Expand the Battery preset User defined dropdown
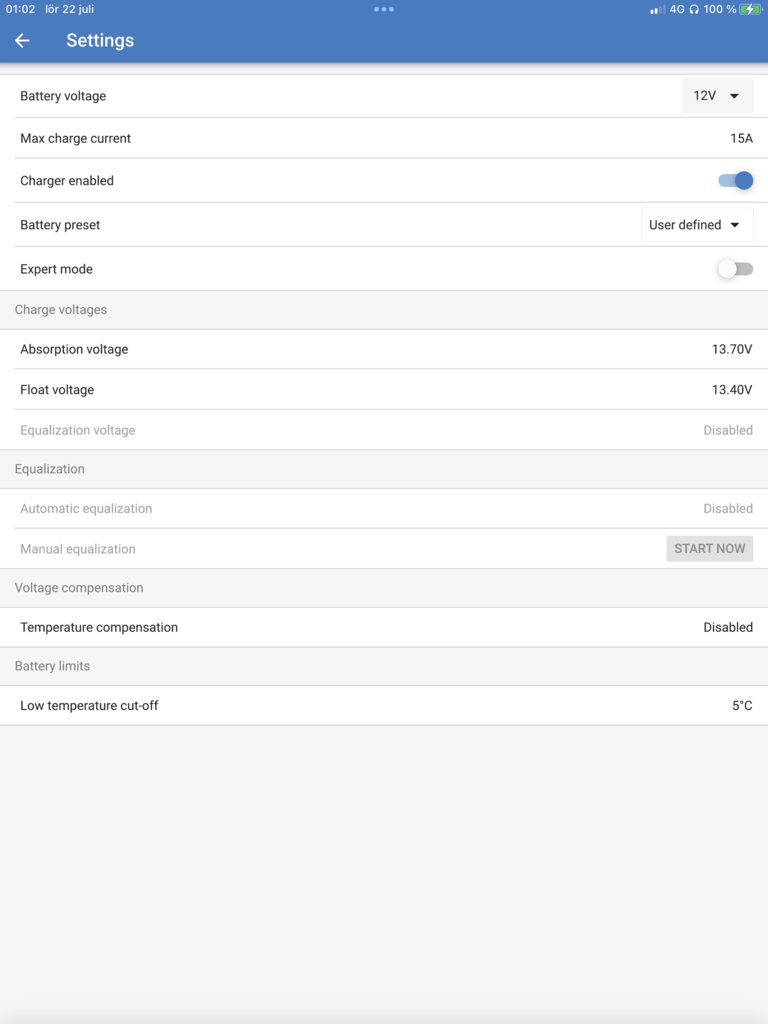The image size is (768, 1024). click(x=696, y=225)
